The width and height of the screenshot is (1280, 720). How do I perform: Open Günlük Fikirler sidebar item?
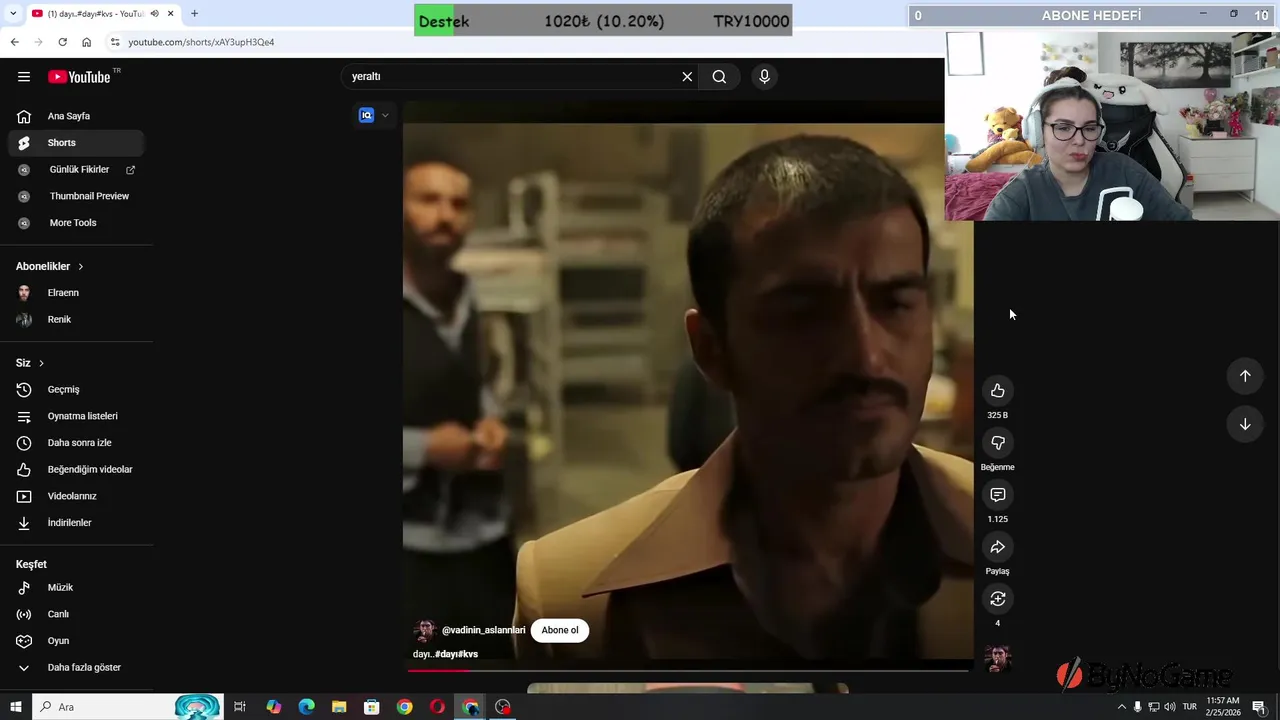click(x=76, y=170)
